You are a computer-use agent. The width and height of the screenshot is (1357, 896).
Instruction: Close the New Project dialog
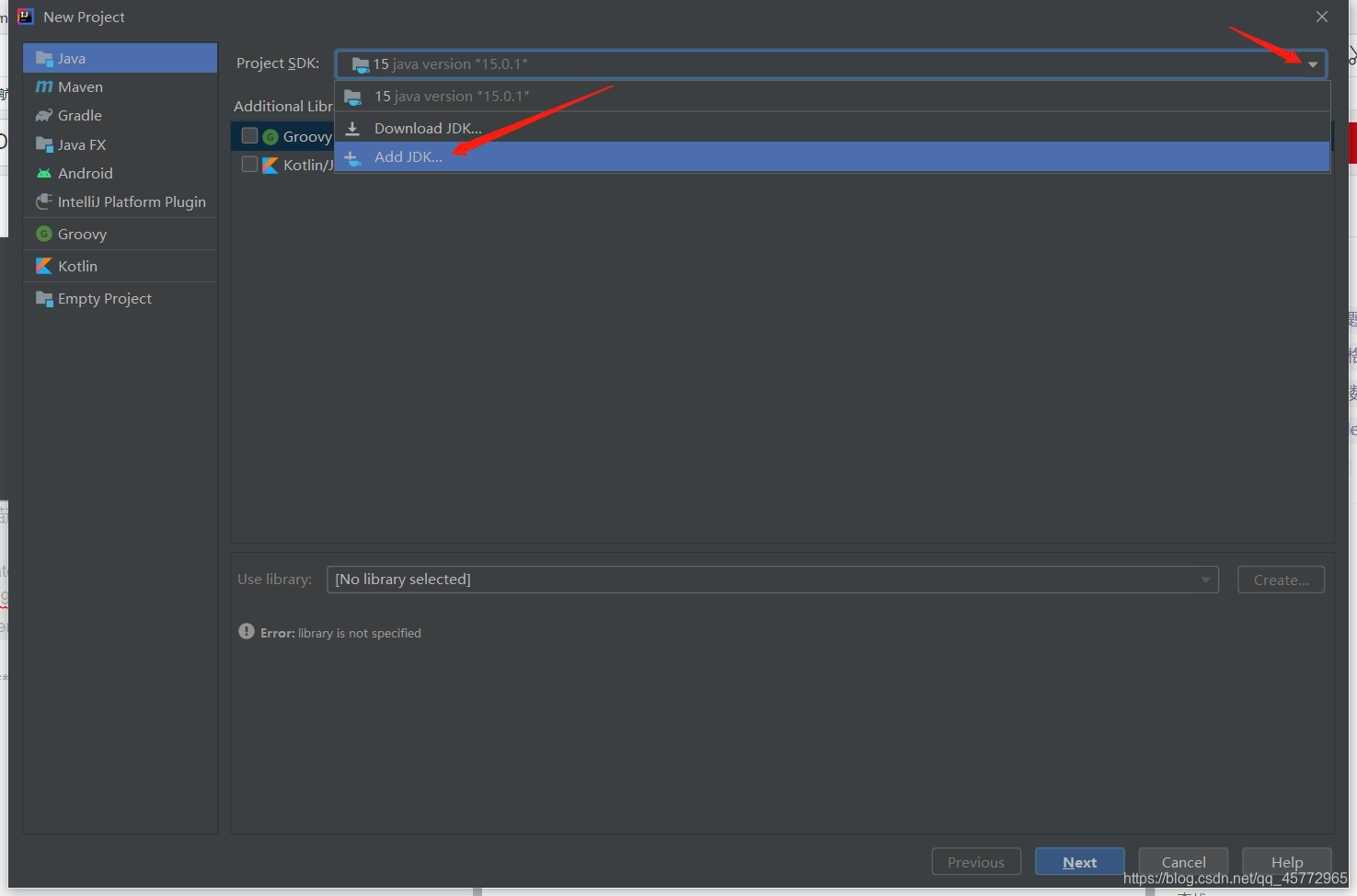click(1322, 17)
